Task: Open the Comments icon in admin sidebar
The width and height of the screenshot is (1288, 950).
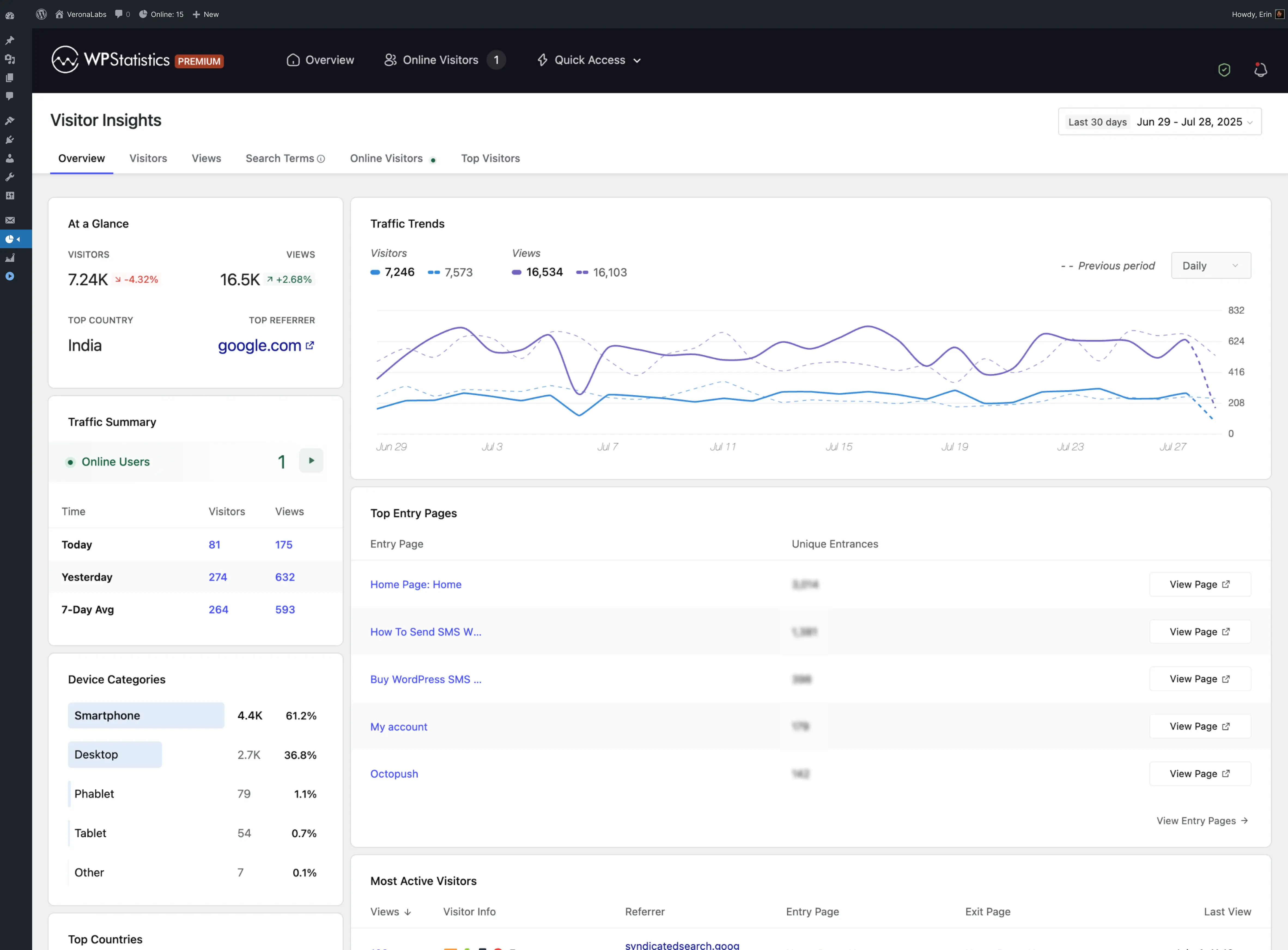Action: (10, 96)
